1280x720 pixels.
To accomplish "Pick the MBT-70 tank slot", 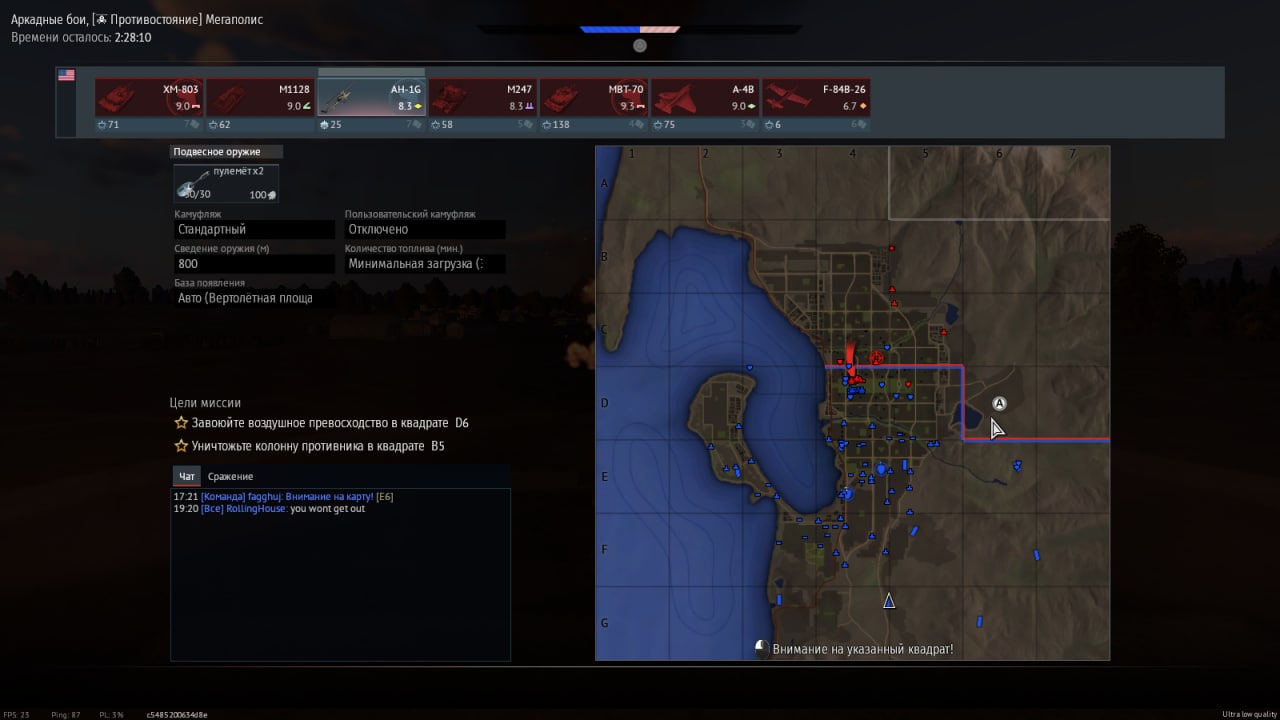I will (594, 98).
